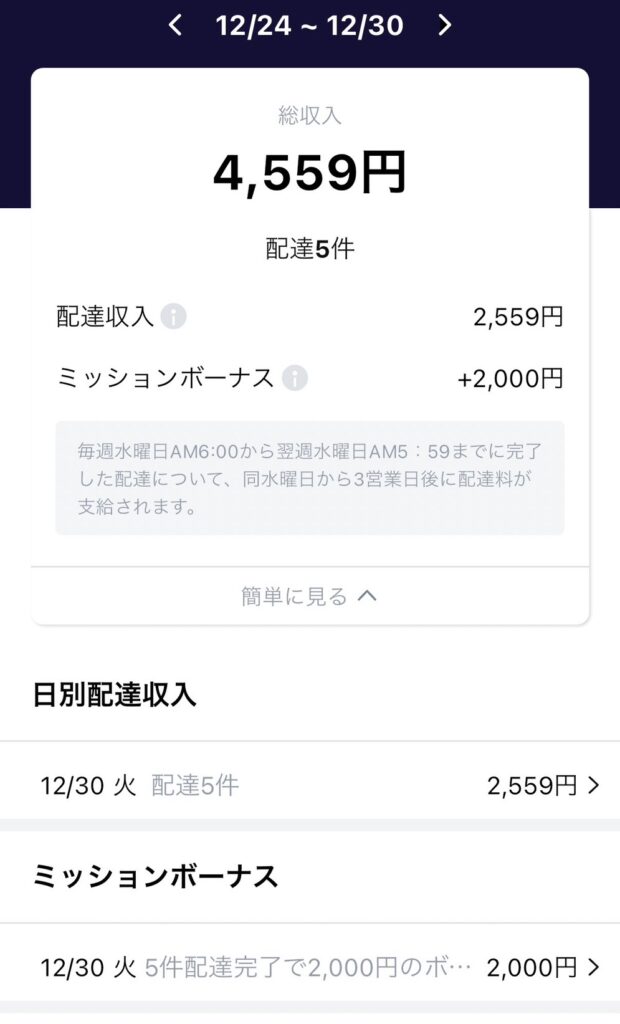Image resolution: width=620 pixels, height=1024 pixels.
Task: Tap info icon beside 配達収入
Action: [174, 317]
